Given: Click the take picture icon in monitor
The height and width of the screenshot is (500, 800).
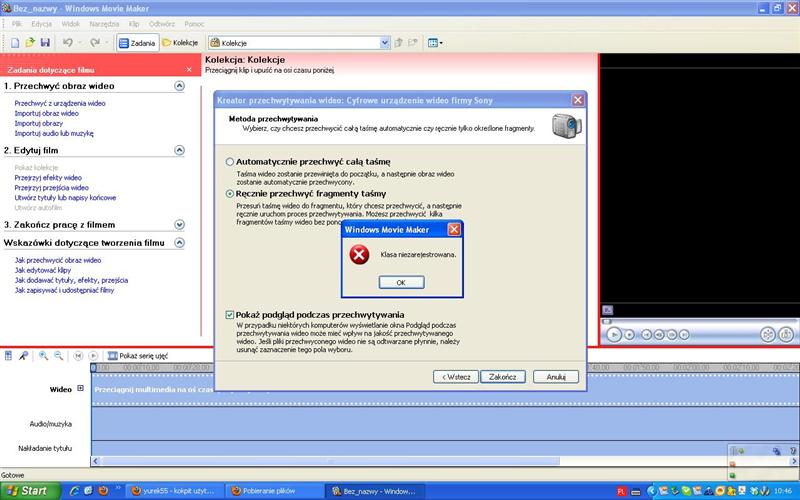Looking at the screenshot, I should tap(786, 335).
